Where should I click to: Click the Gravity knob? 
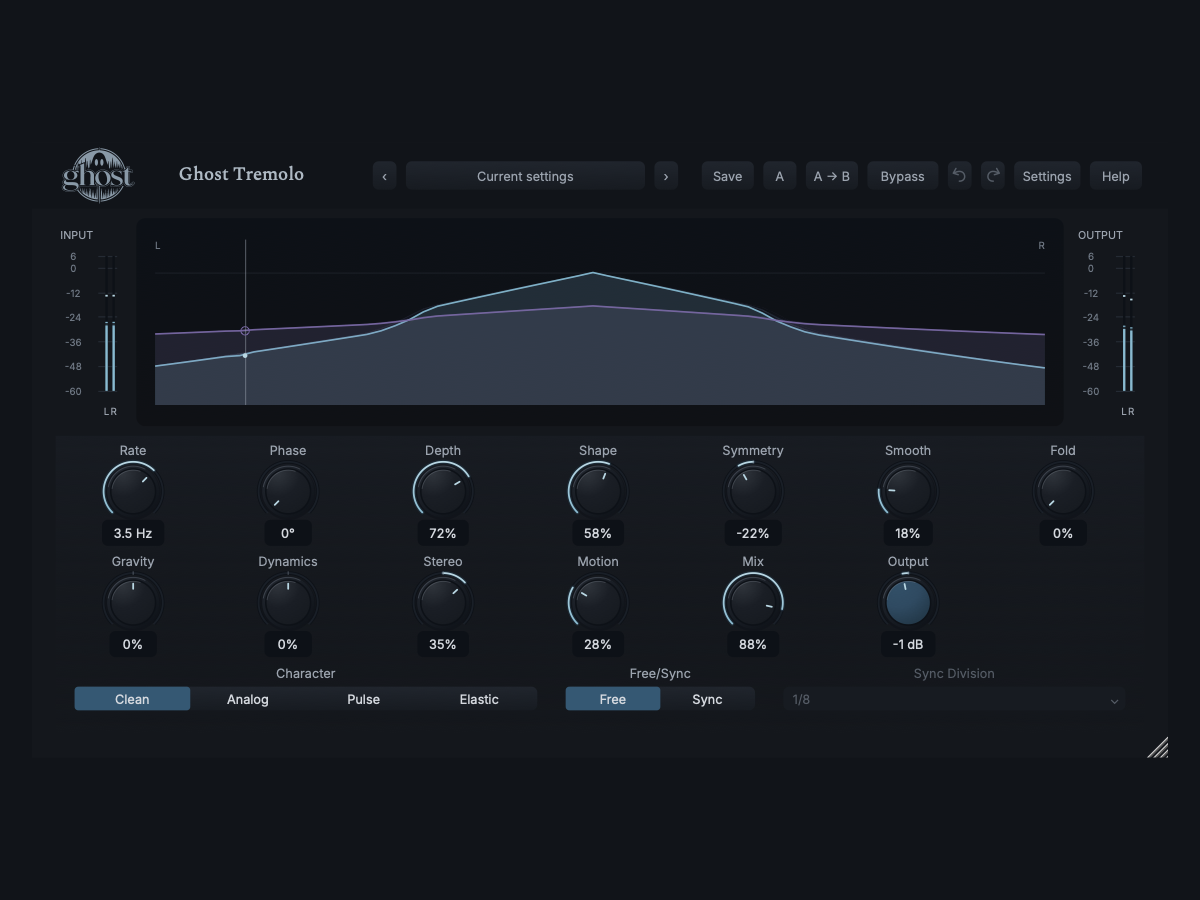click(133, 602)
